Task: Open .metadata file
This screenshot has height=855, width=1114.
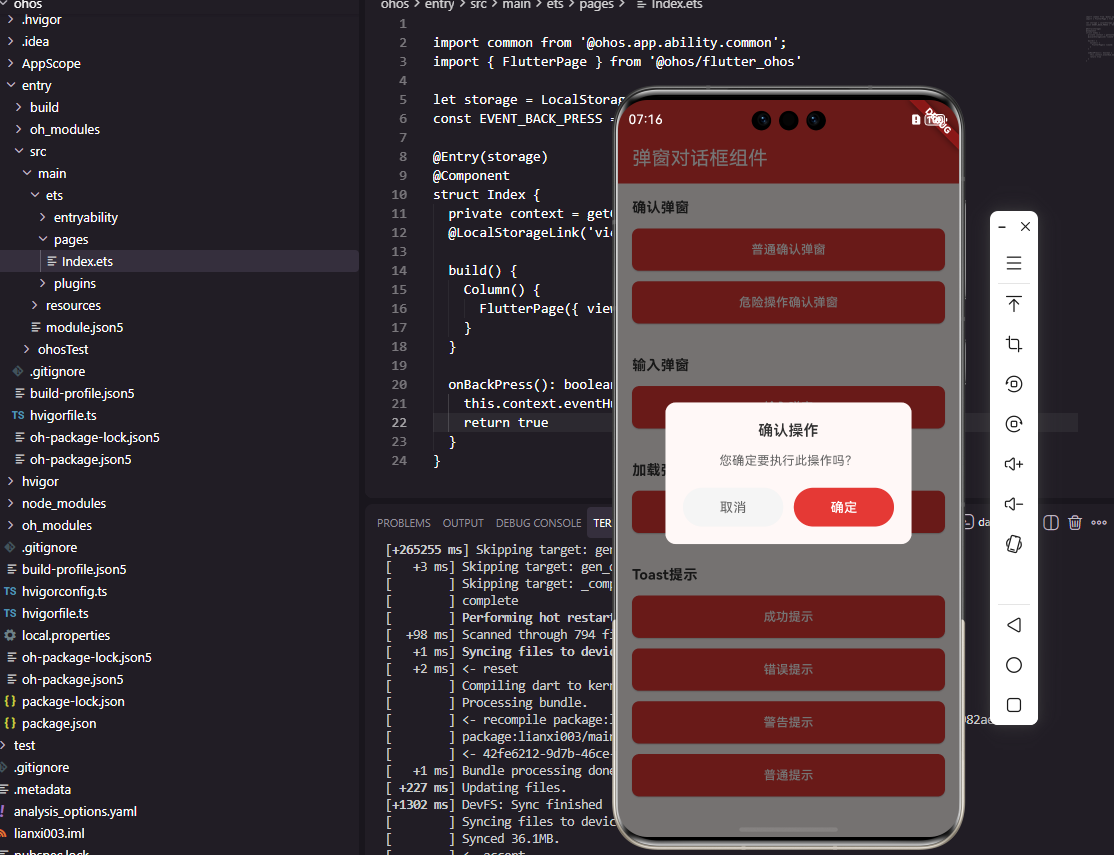Action: pyautogui.click(x=42, y=790)
